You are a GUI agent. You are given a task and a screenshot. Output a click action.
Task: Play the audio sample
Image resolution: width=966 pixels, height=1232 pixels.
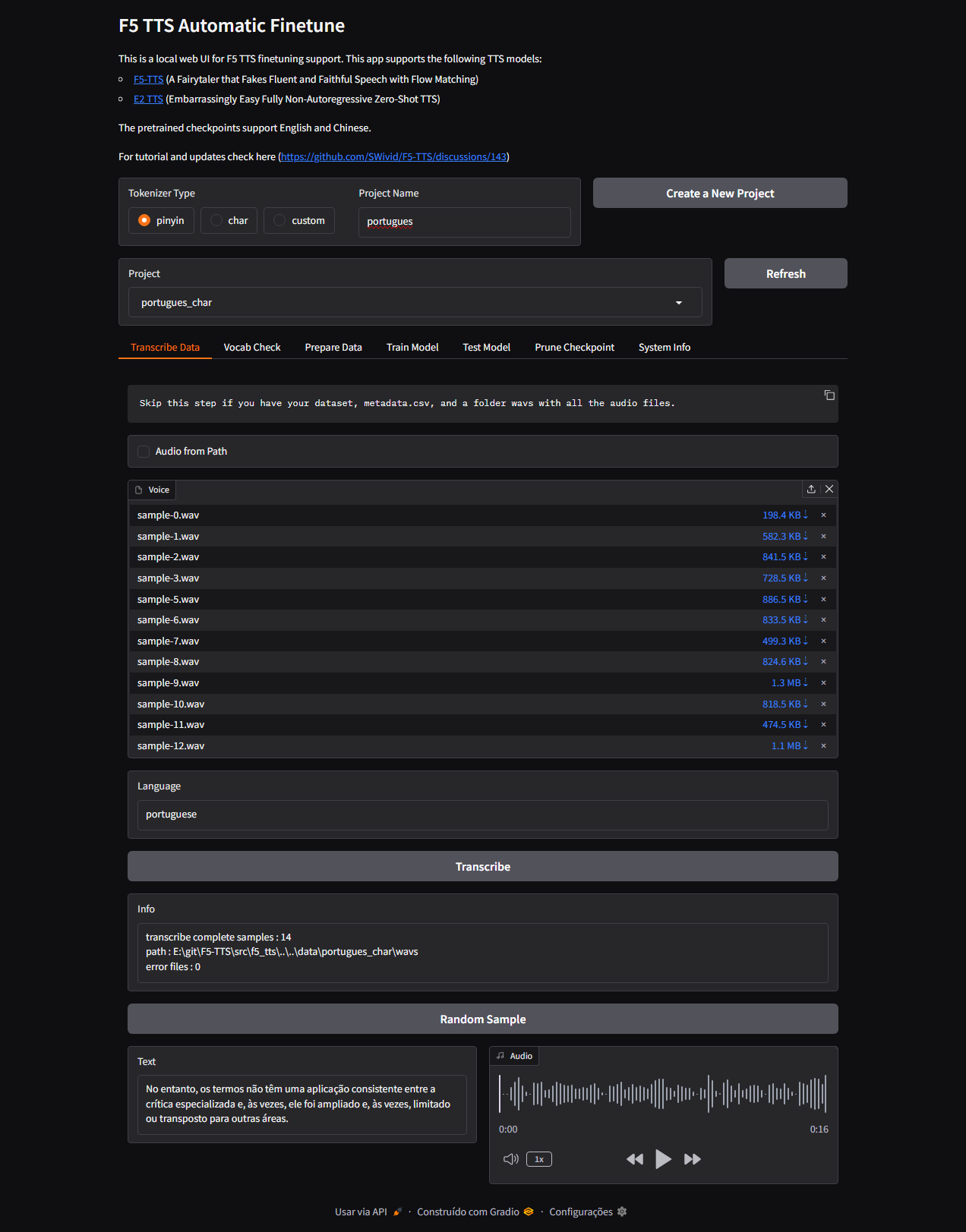coord(663,1159)
